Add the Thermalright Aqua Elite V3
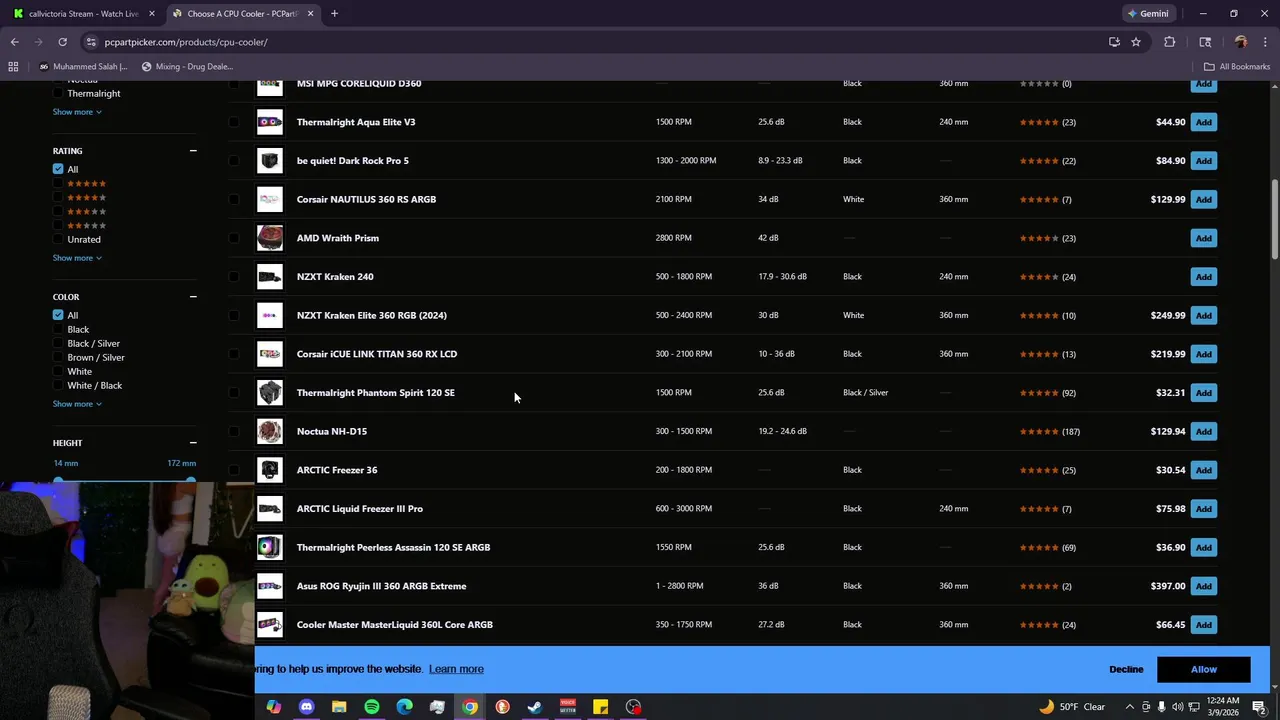This screenshot has height=720, width=1280. (x=1204, y=122)
